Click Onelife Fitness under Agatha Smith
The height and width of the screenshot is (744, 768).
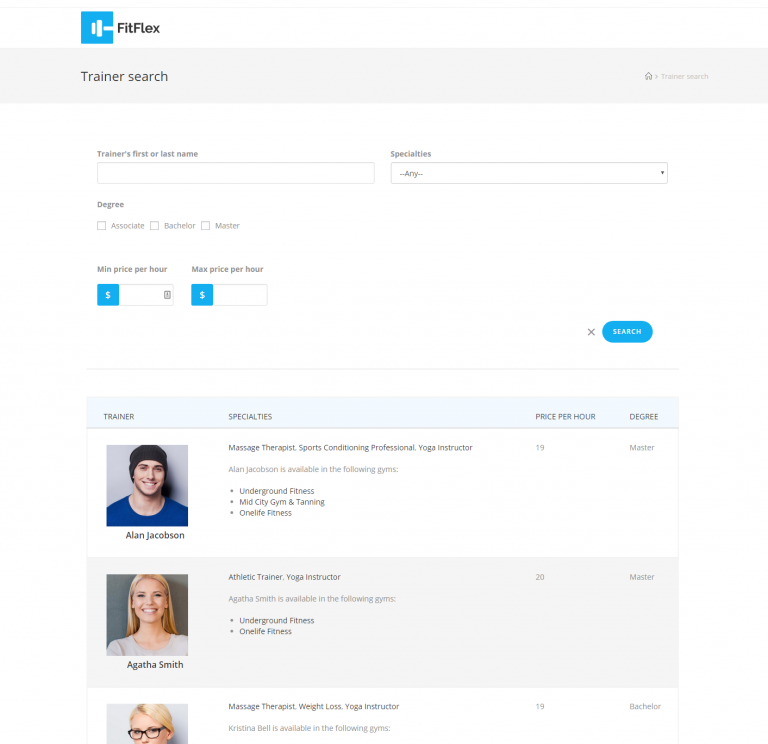pos(265,632)
